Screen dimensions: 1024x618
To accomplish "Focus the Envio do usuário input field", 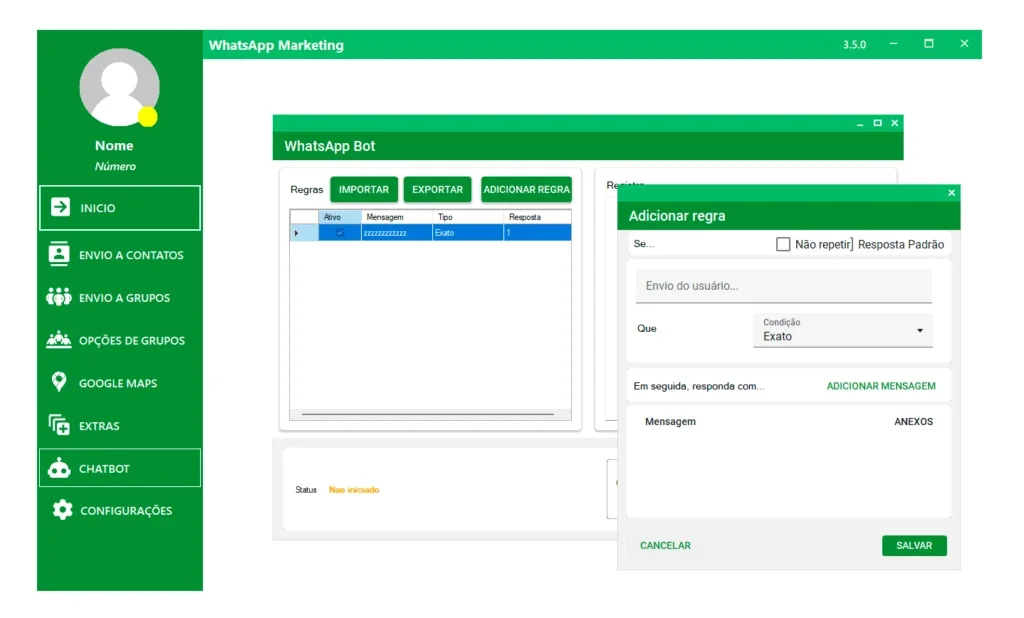I will coord(784,286).
